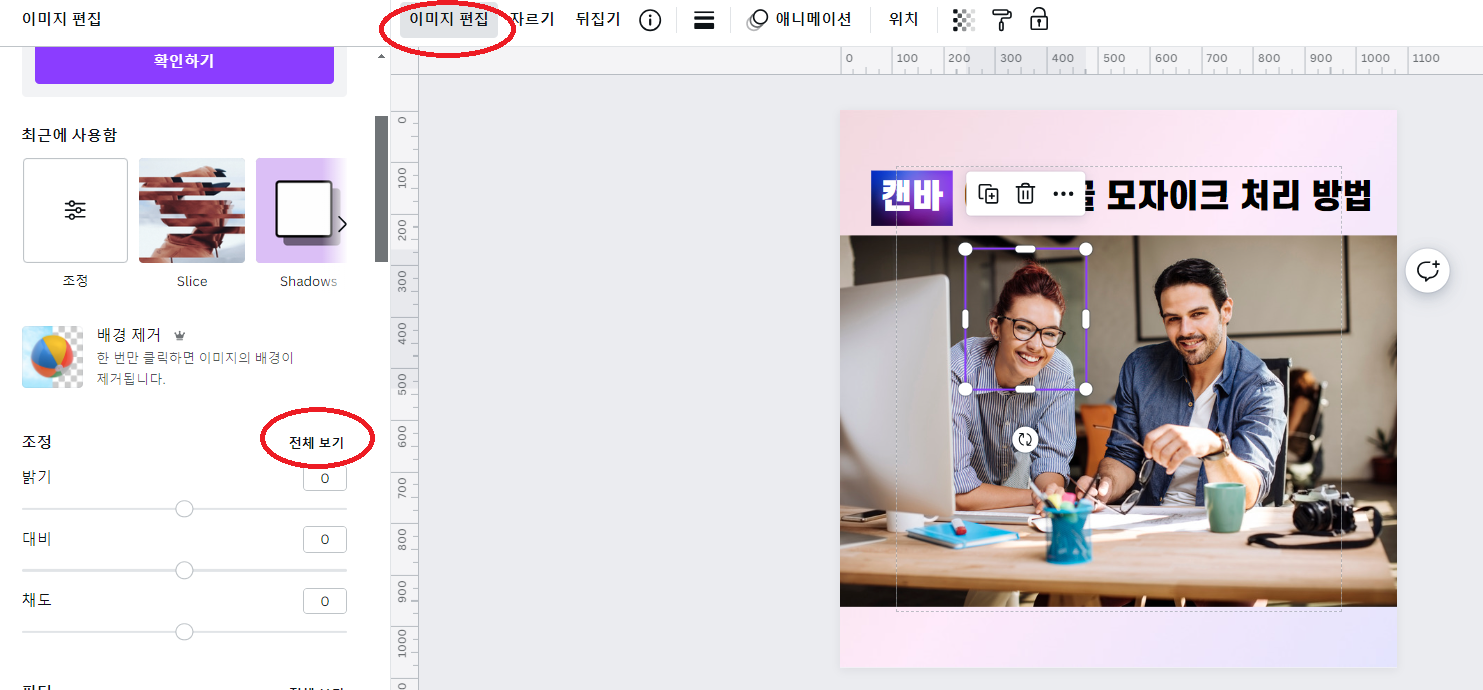Select the Shadows effect thumbnail
The image size is (1483, 690).
[301, 210]
